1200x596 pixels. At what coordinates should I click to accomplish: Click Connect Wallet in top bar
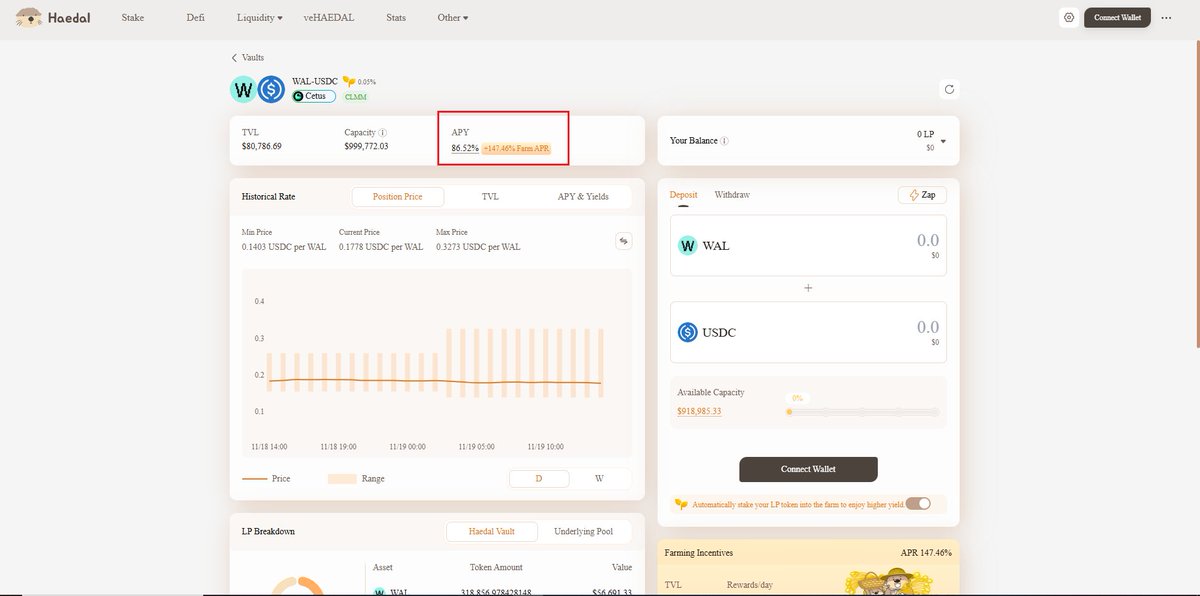coord(1117,18)
